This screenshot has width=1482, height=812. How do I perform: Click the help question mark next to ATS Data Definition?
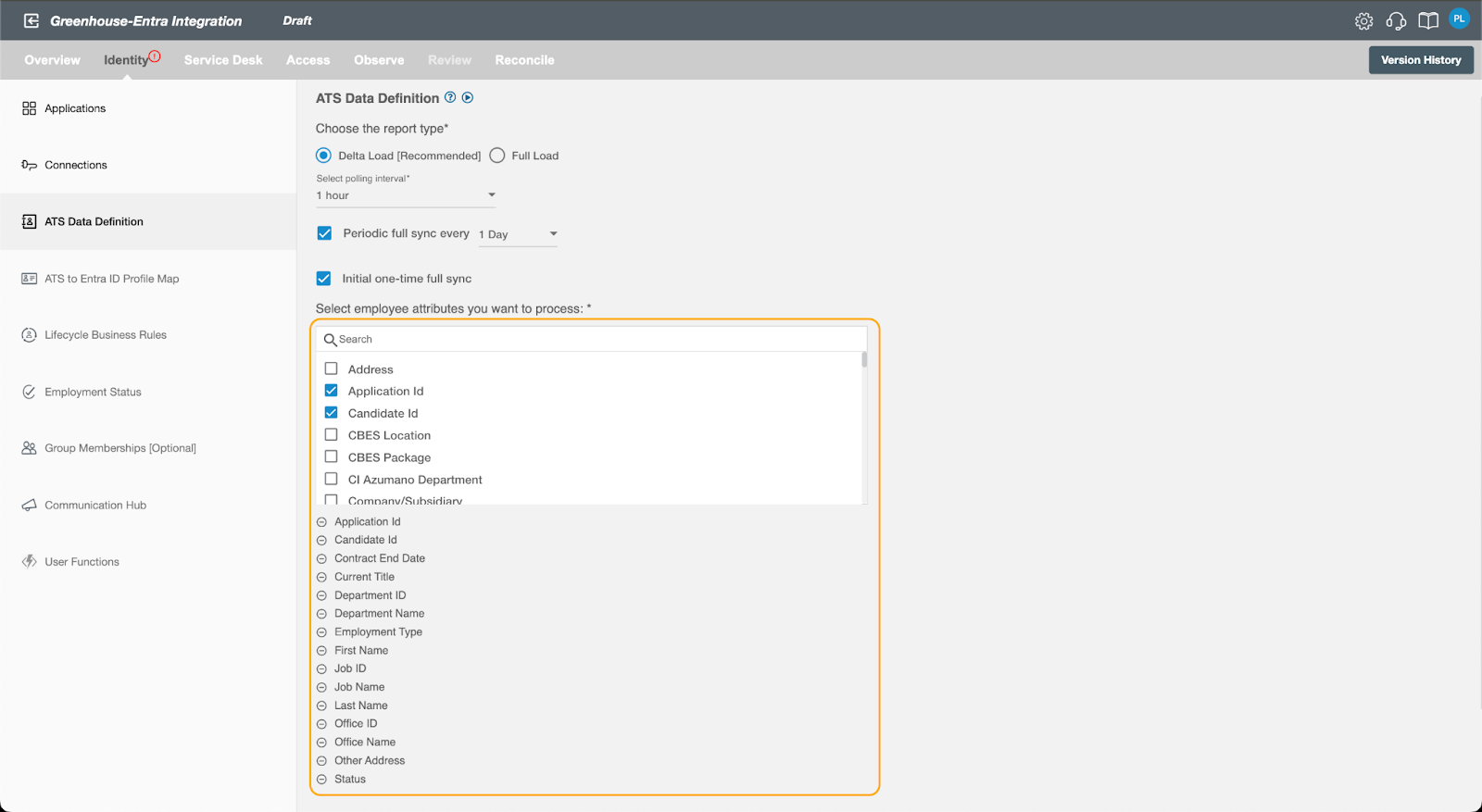[450, 97]
